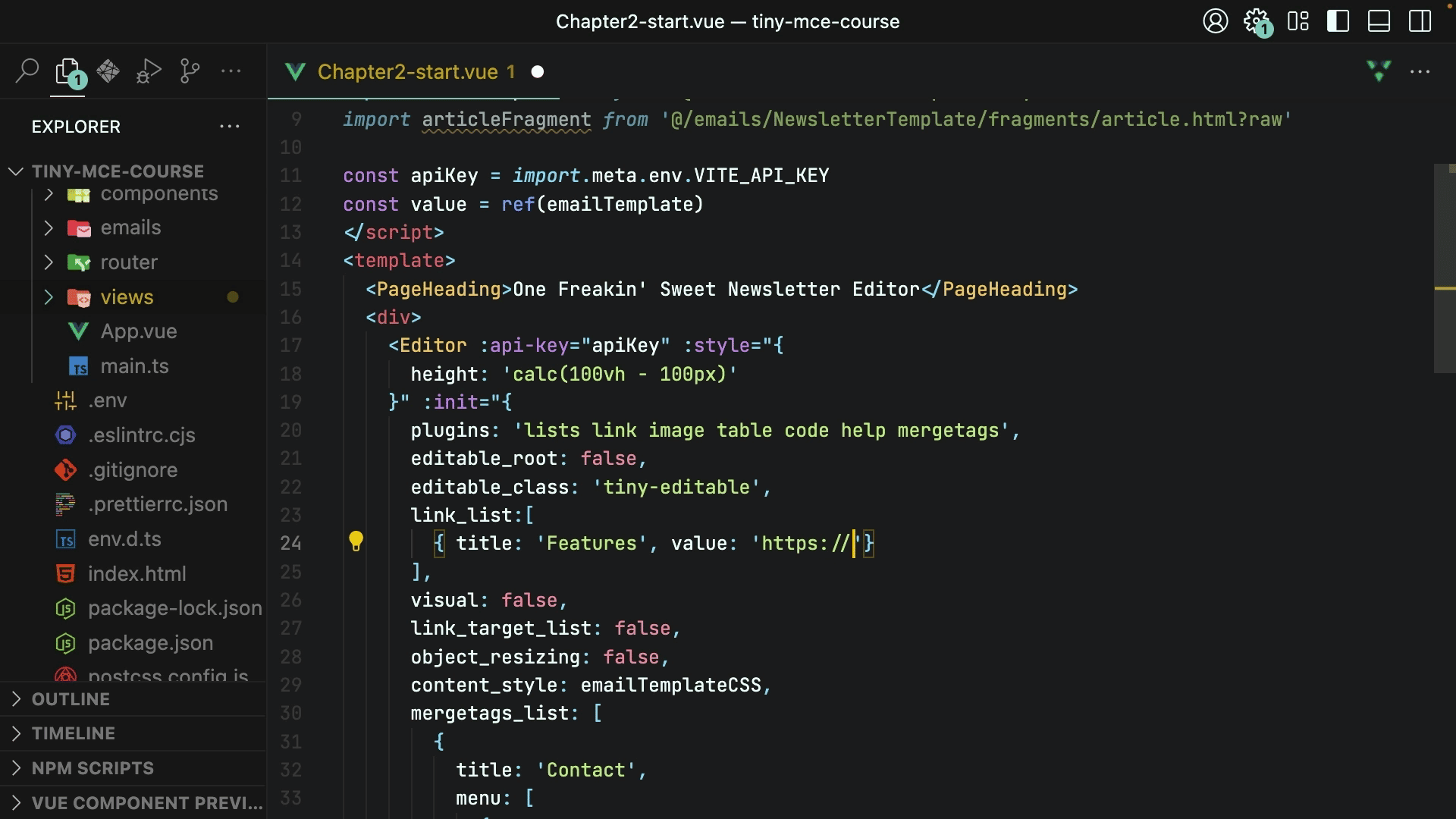Click the components folder icon

[x=79, y=195]
